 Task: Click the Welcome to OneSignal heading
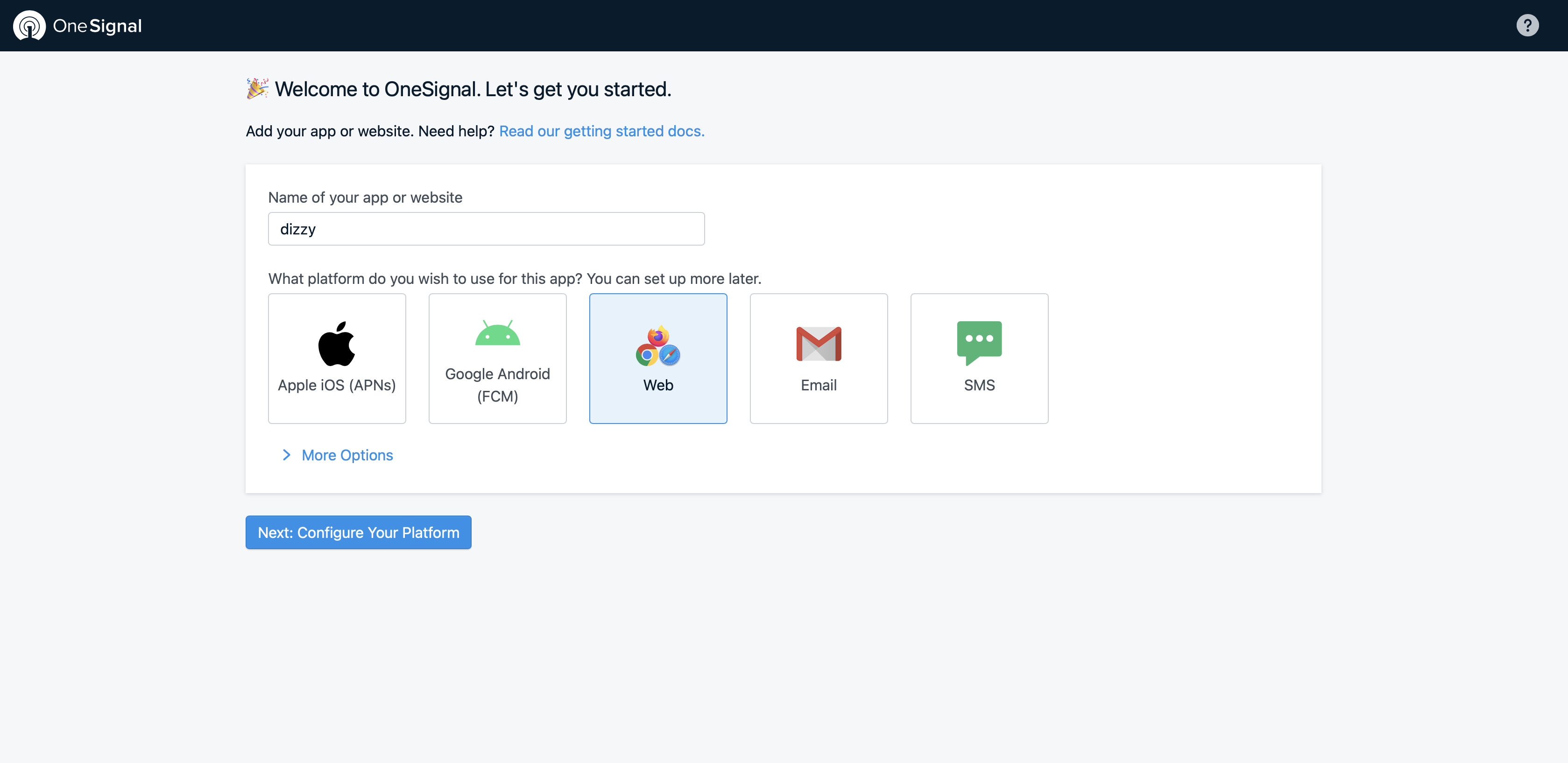pyautogui.click(x=473, y=89)
